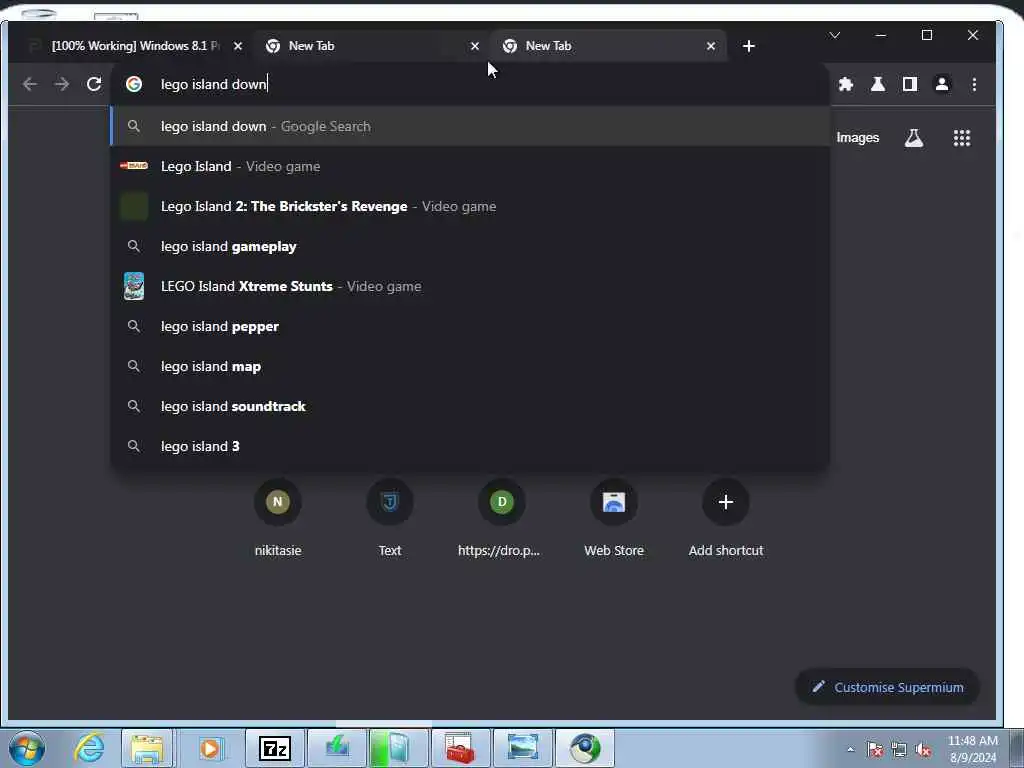Reload the page with the refresh icon

[94, 84]
